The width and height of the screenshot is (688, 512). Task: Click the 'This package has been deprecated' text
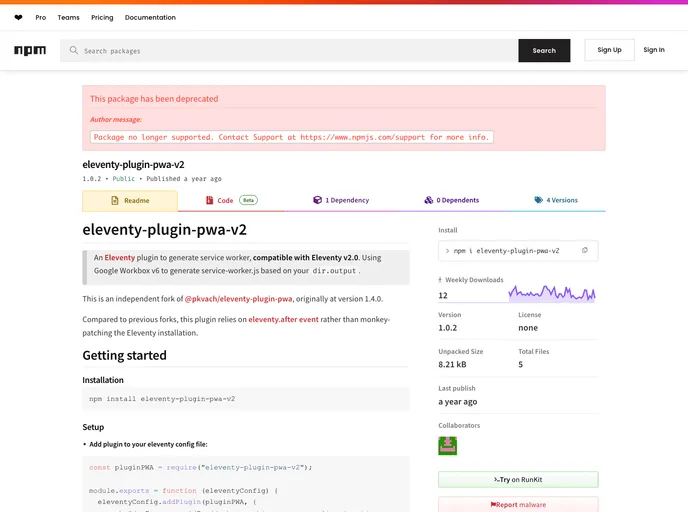coord(154,99)
